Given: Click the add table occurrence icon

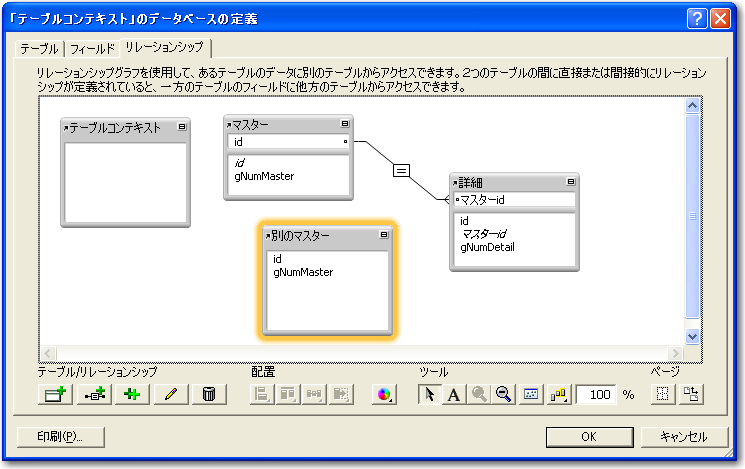Looking at the screenshot, I should click(54, 395).
